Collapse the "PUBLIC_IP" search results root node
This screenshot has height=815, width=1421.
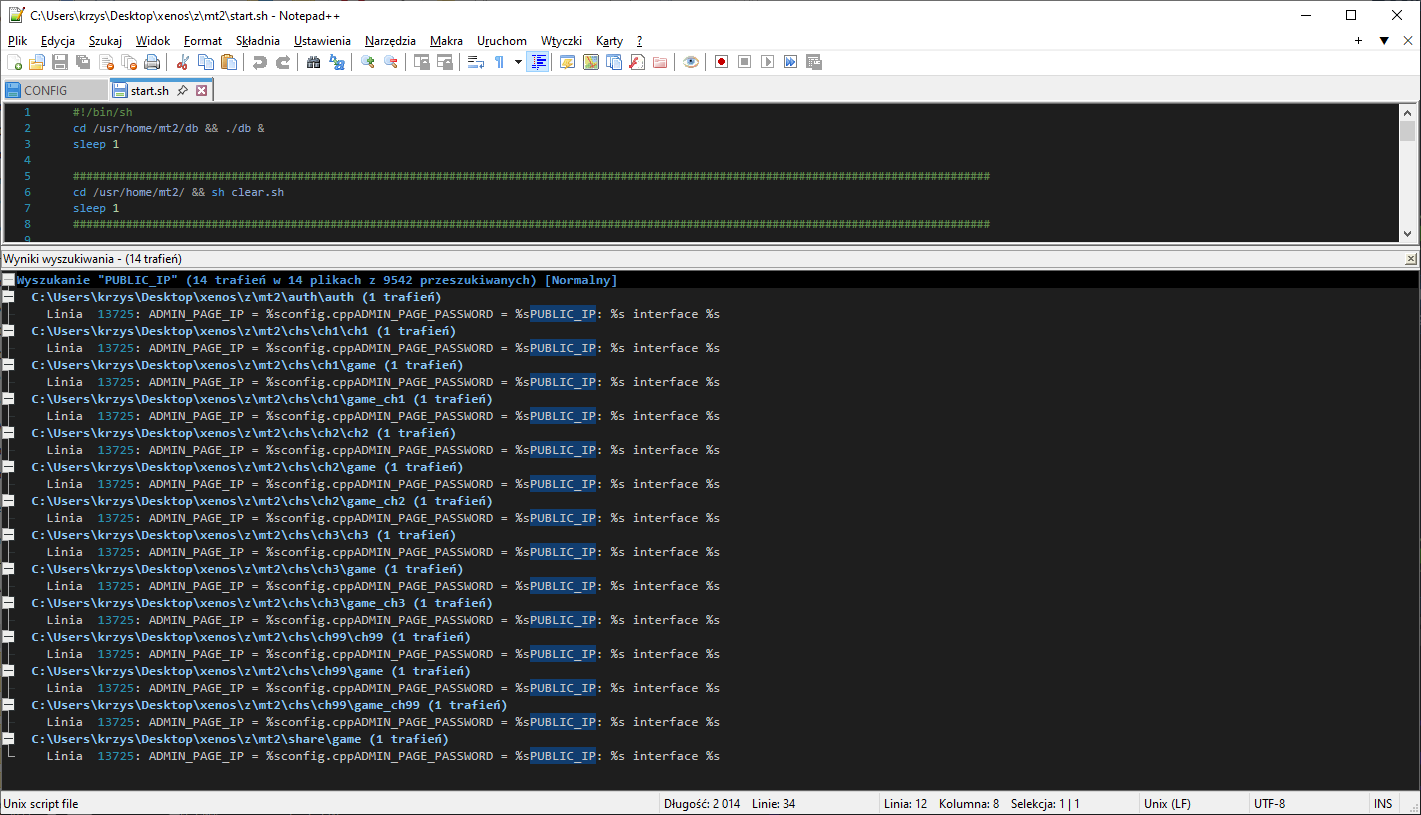click(8, 280)
